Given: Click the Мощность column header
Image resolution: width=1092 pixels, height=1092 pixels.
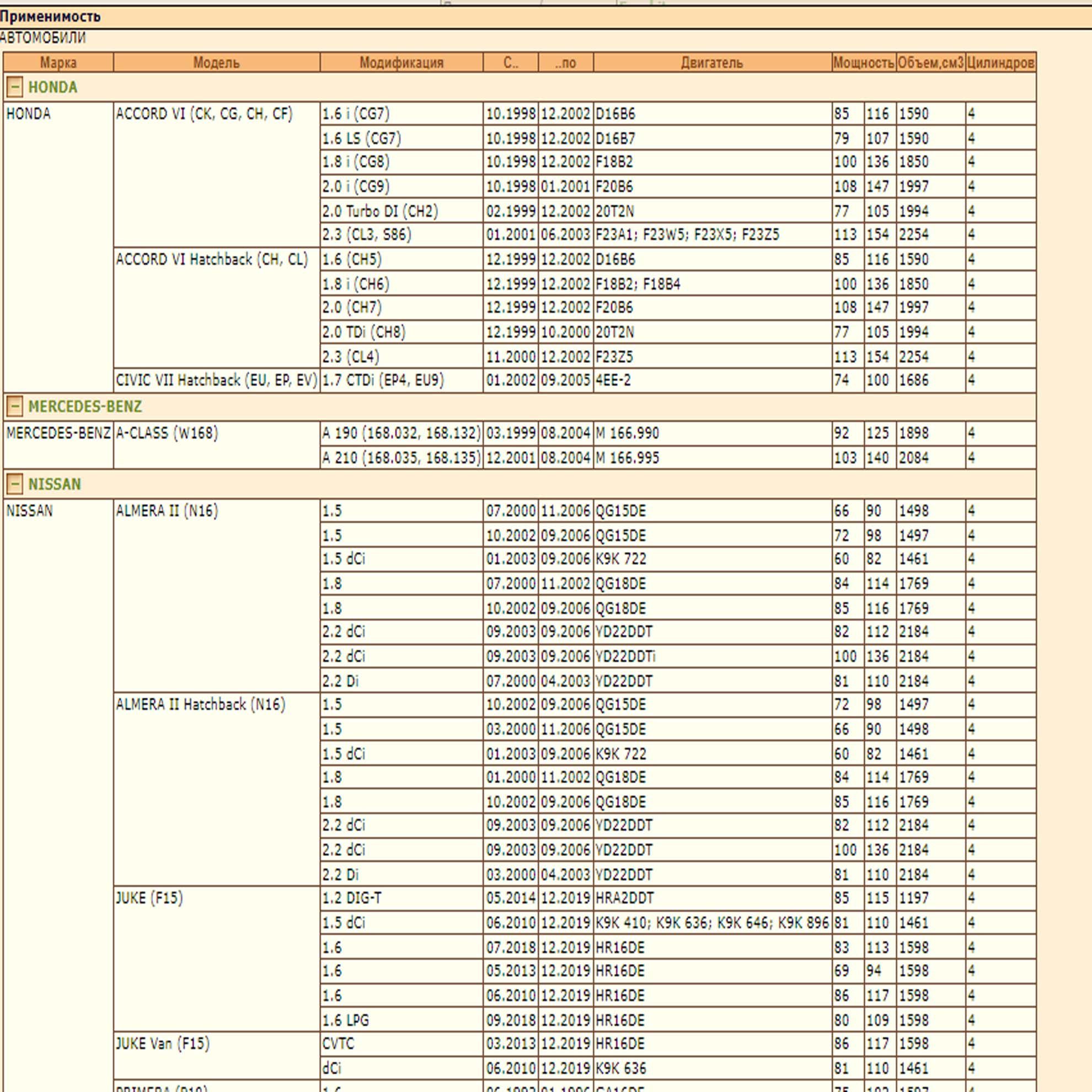Looking at the screenshot, I should (x=864, y=62).
